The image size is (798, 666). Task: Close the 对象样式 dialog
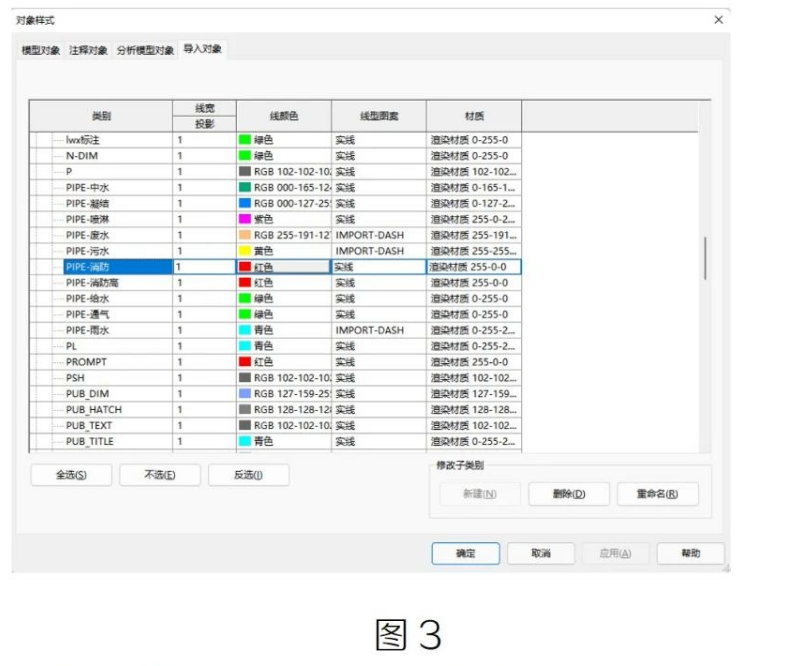coord(719,20)
